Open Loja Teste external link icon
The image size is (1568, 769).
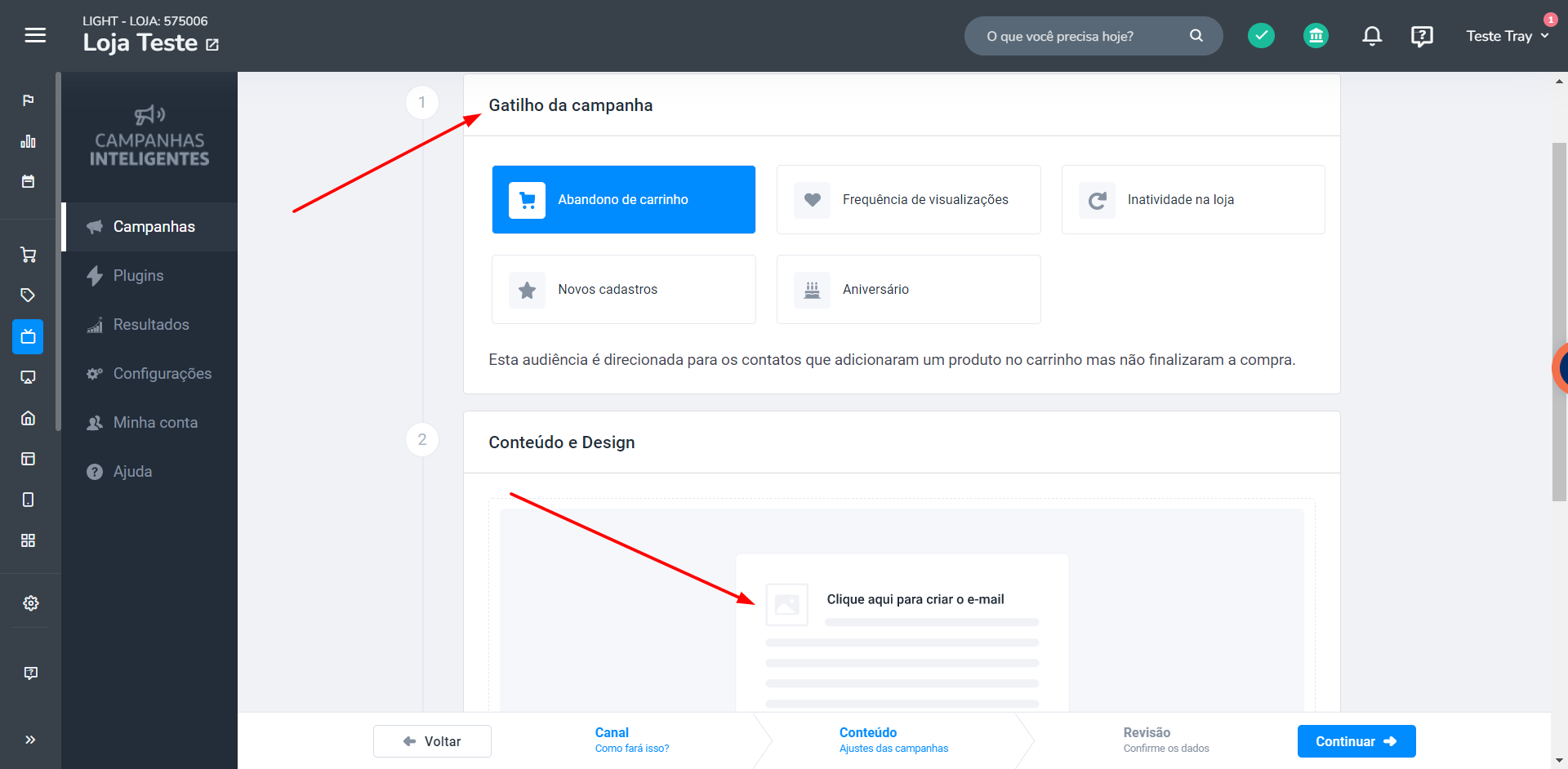click(x=212, y=45)
